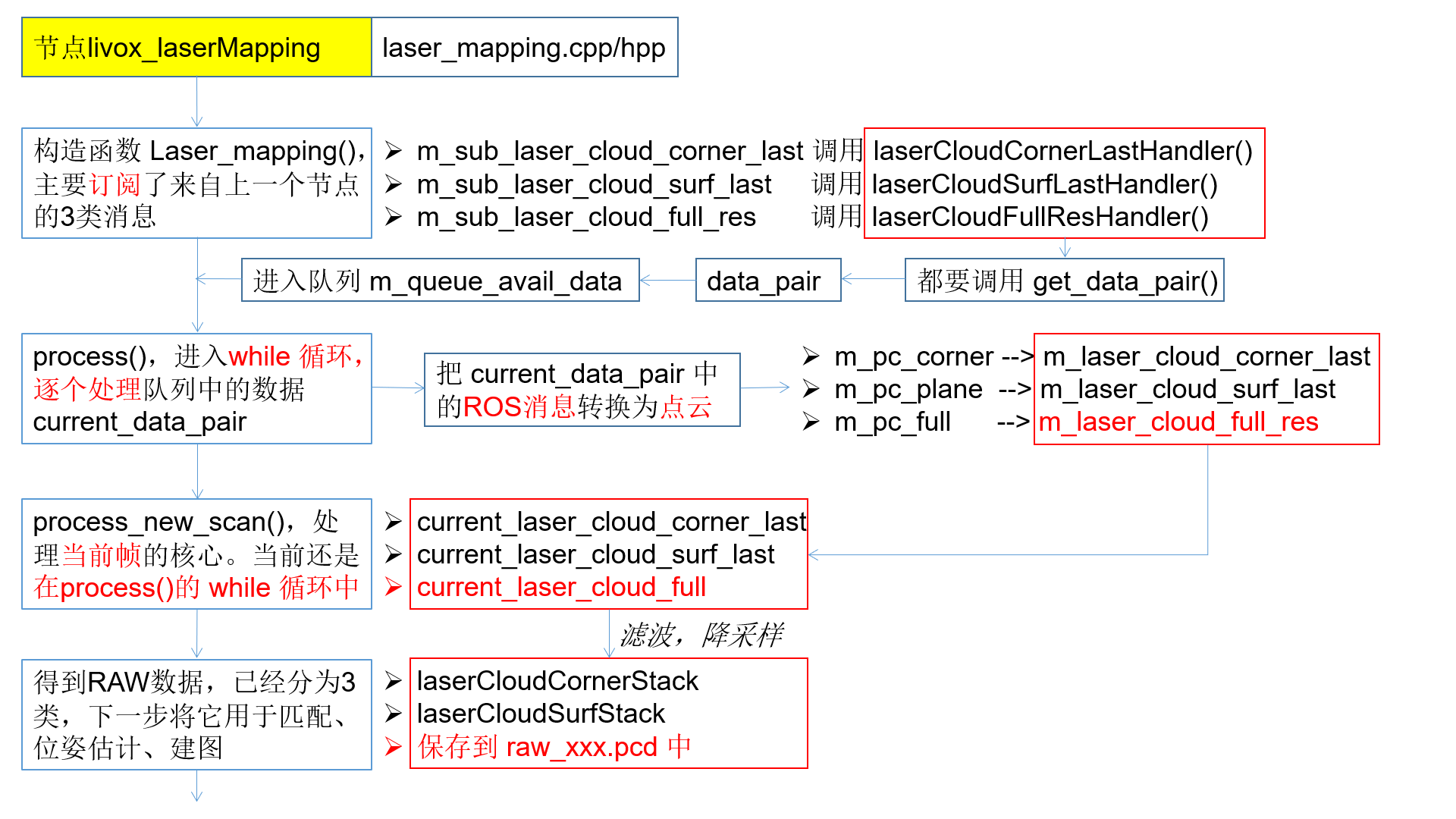Click the arrow bullet before m_sub_laser_cloud_full_res
The width and height of the screenshot is (1456, 819).
pos(393,217)
